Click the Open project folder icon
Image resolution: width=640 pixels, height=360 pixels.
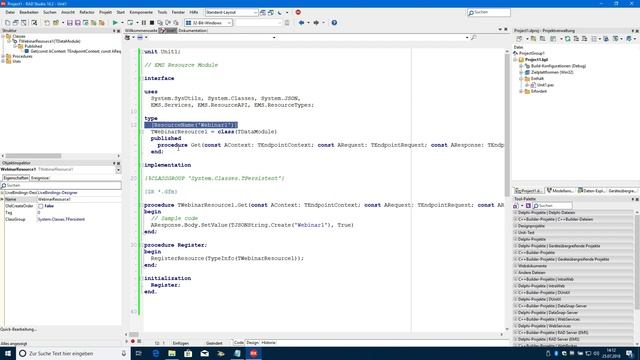(56, 23)
